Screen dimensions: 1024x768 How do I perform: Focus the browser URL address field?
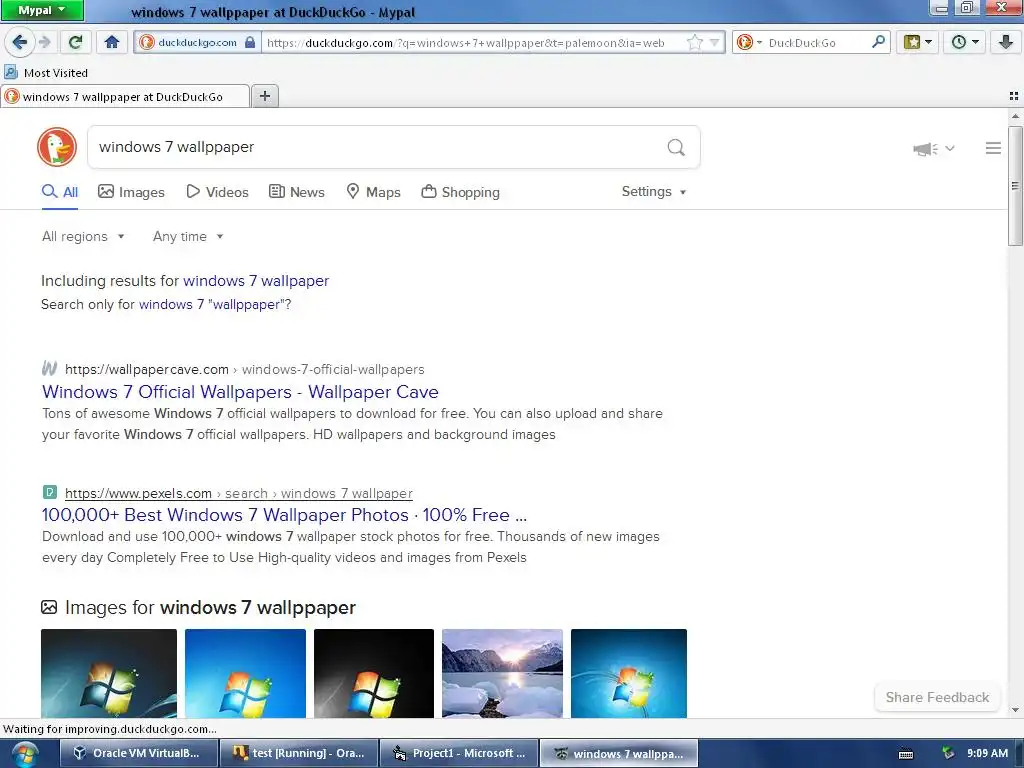tap(473, 42)
